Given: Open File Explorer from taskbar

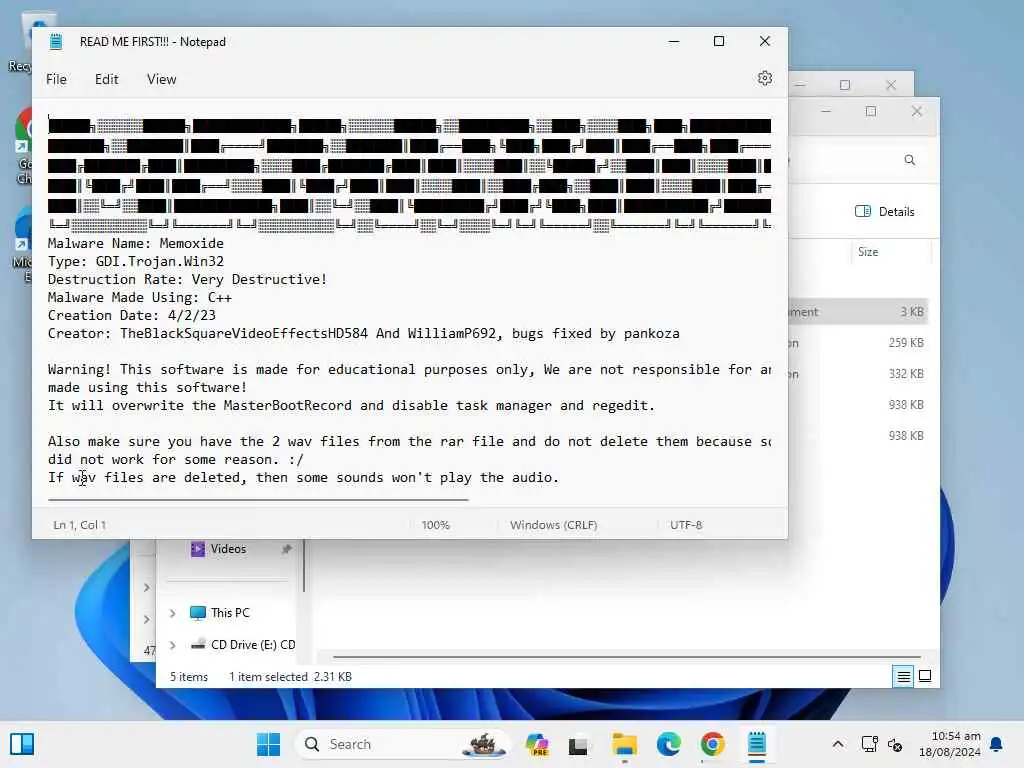Looking at the screenshot, I should [624, 744].
